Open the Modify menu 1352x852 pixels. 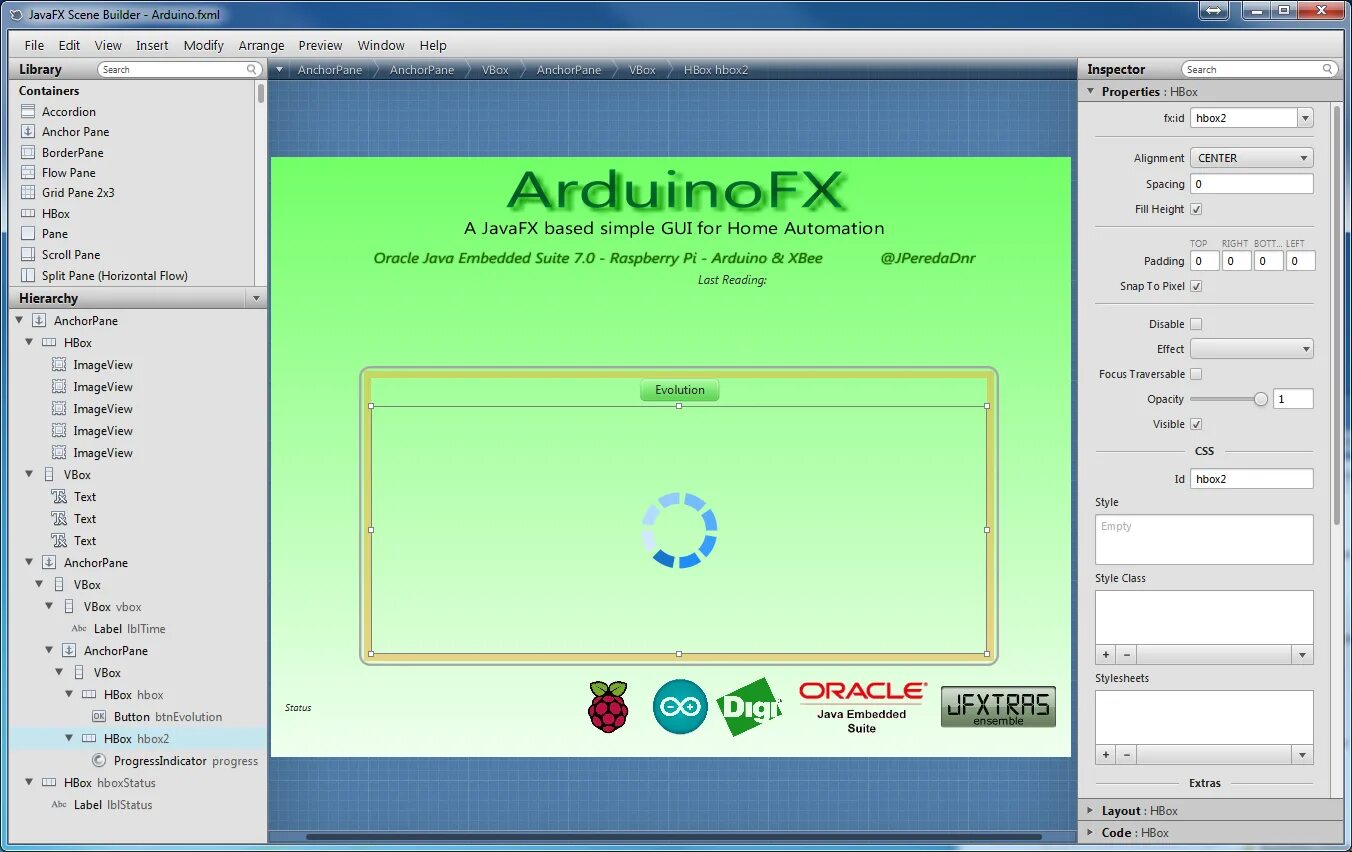pyautogui.click(x=204, y=45)
